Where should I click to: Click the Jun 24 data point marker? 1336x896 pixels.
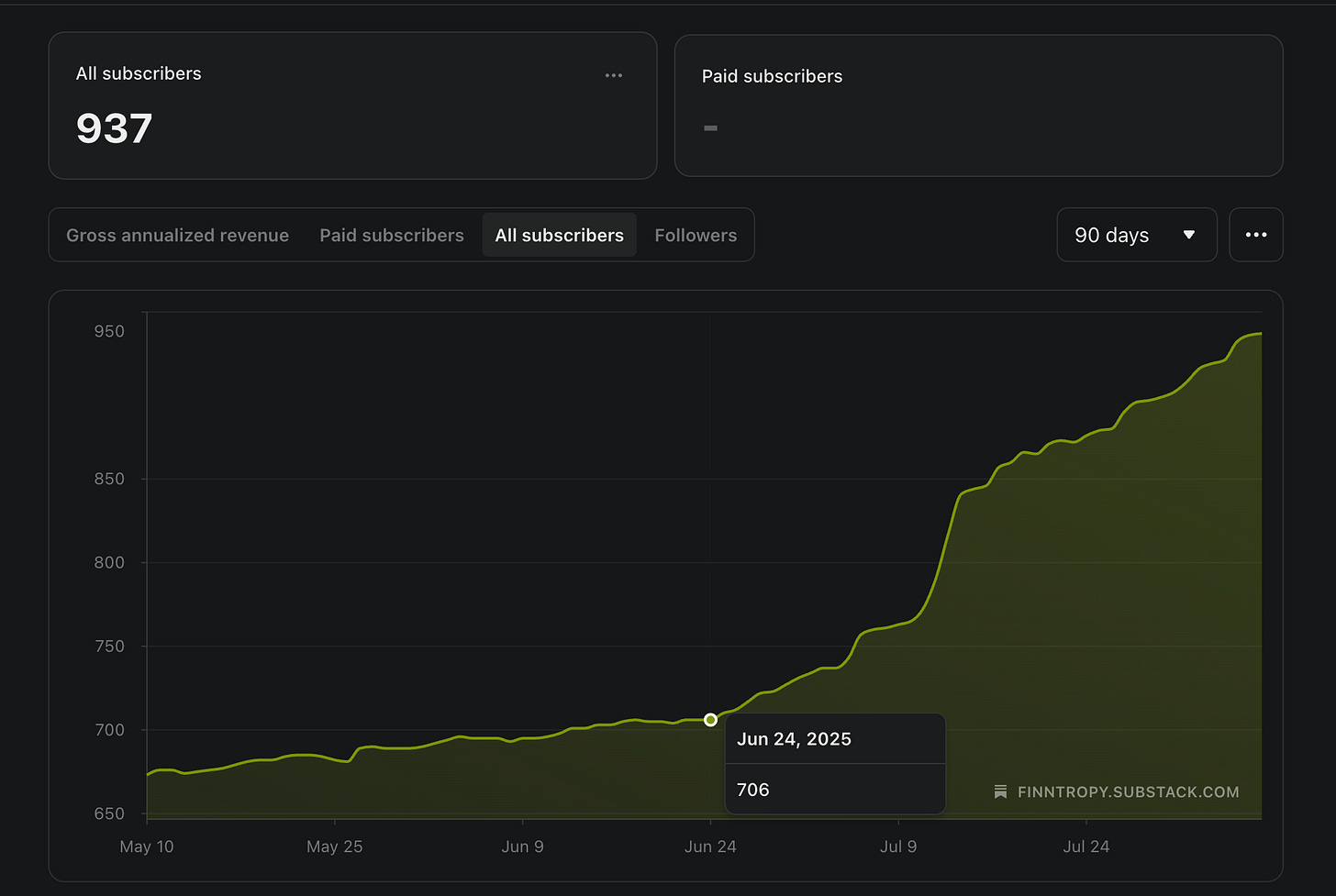710,720
